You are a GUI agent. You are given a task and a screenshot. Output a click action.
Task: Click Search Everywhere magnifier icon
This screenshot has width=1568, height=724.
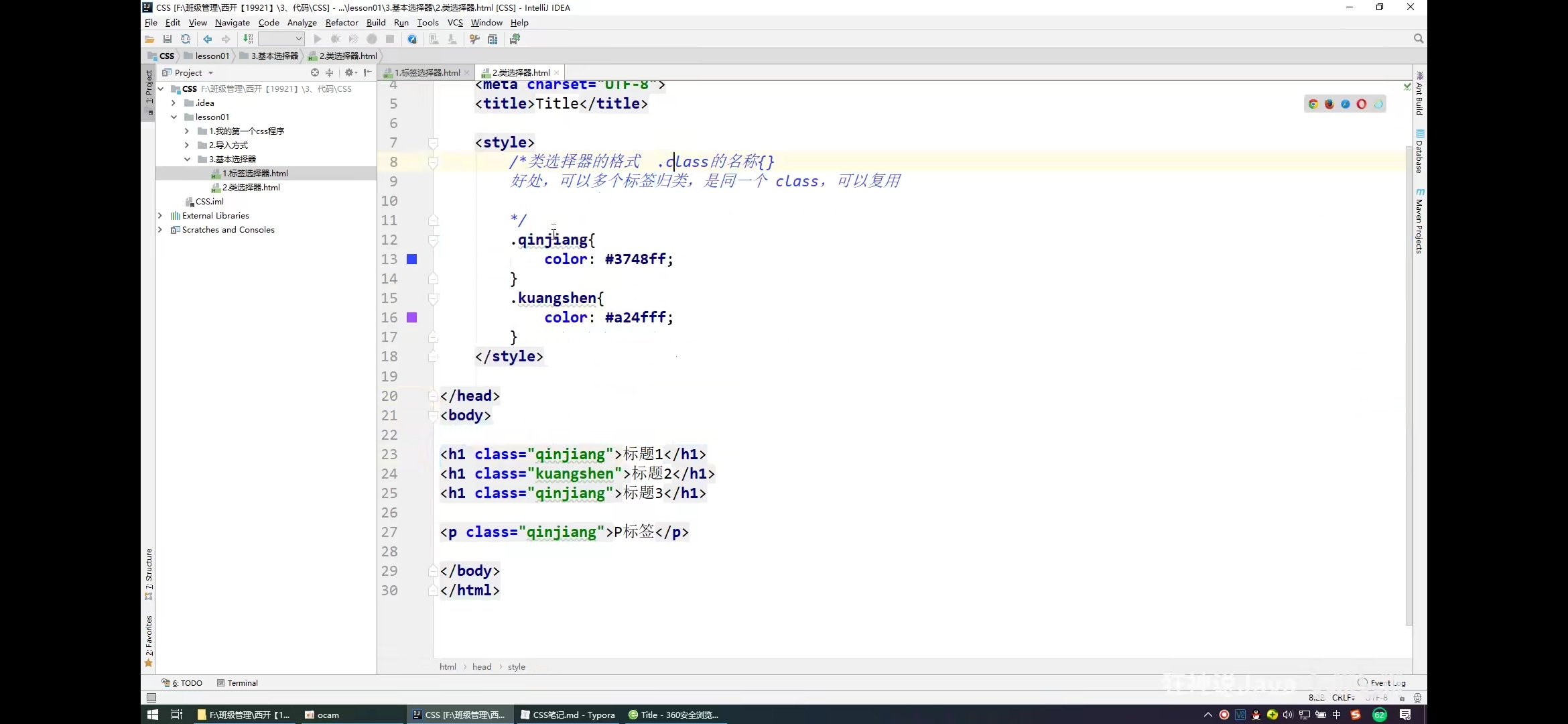[x=1418, y=39]
